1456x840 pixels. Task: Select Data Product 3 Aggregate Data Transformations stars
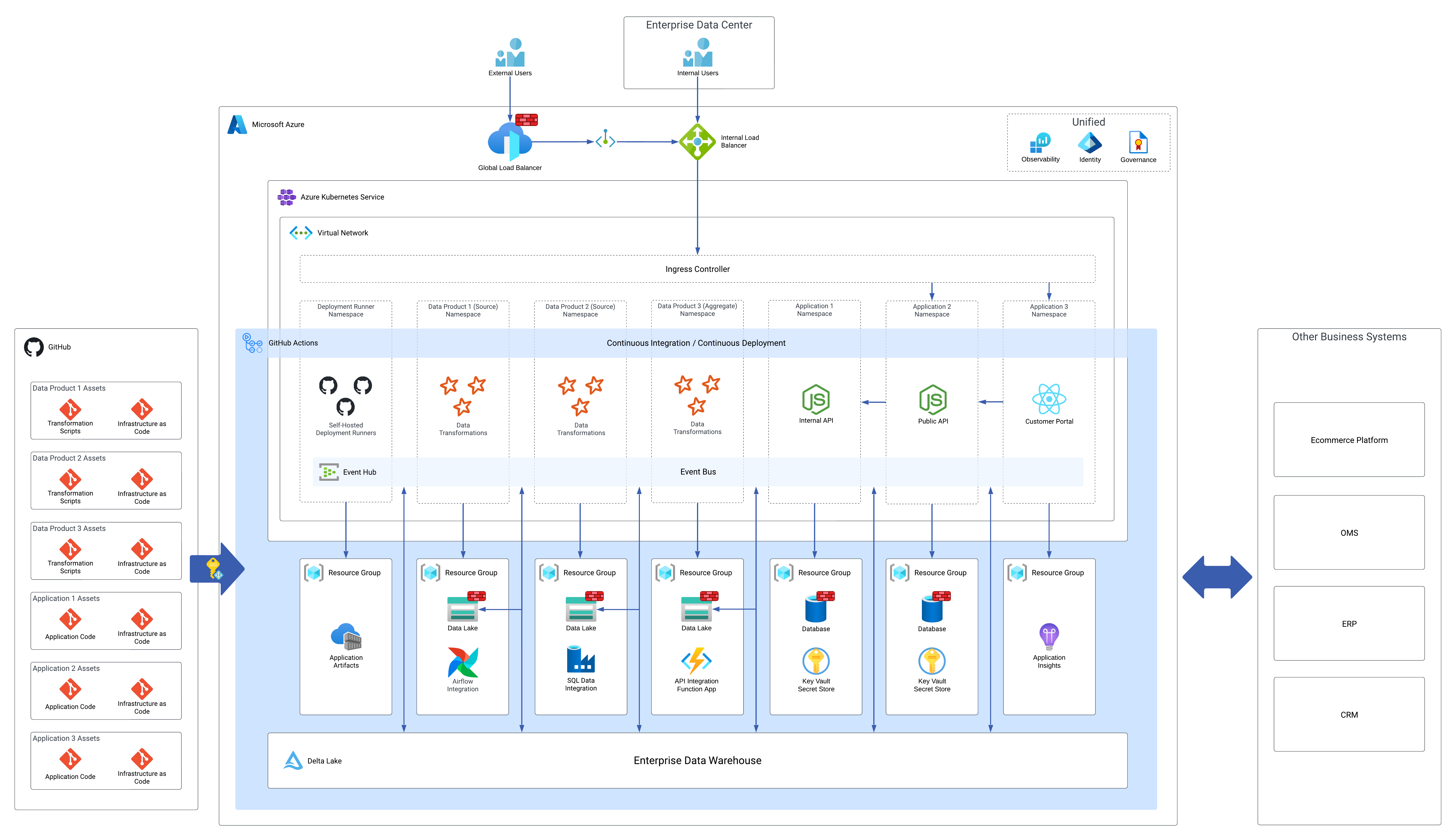point(697,395)
